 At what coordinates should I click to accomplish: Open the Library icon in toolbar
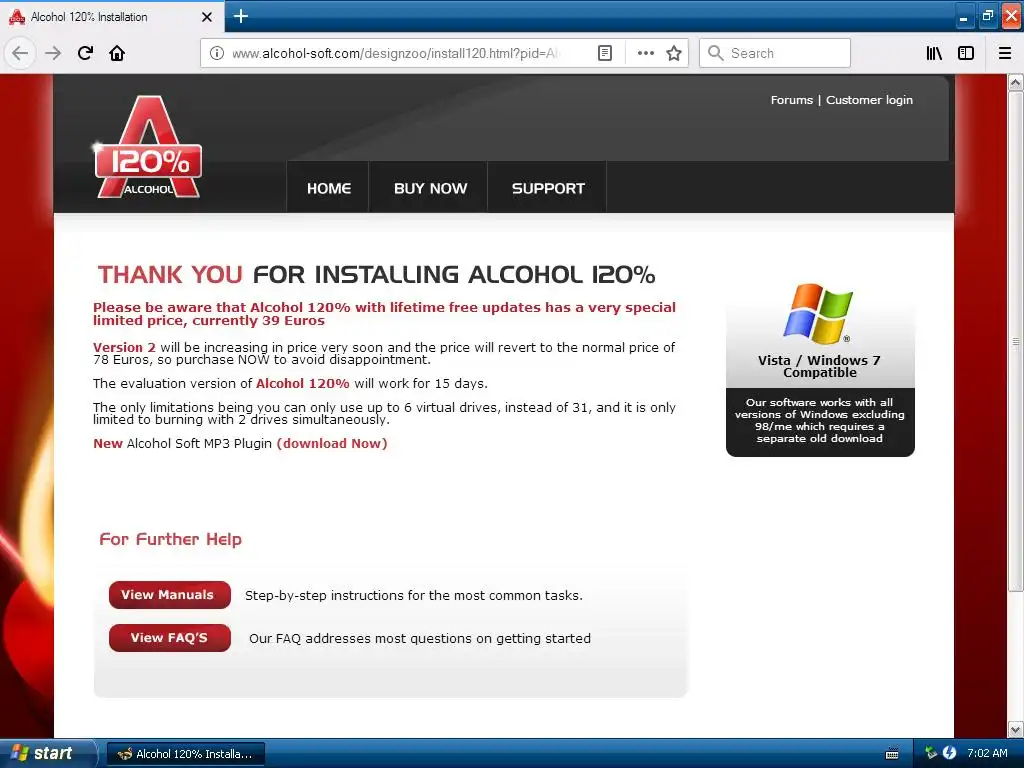point(934,53)
